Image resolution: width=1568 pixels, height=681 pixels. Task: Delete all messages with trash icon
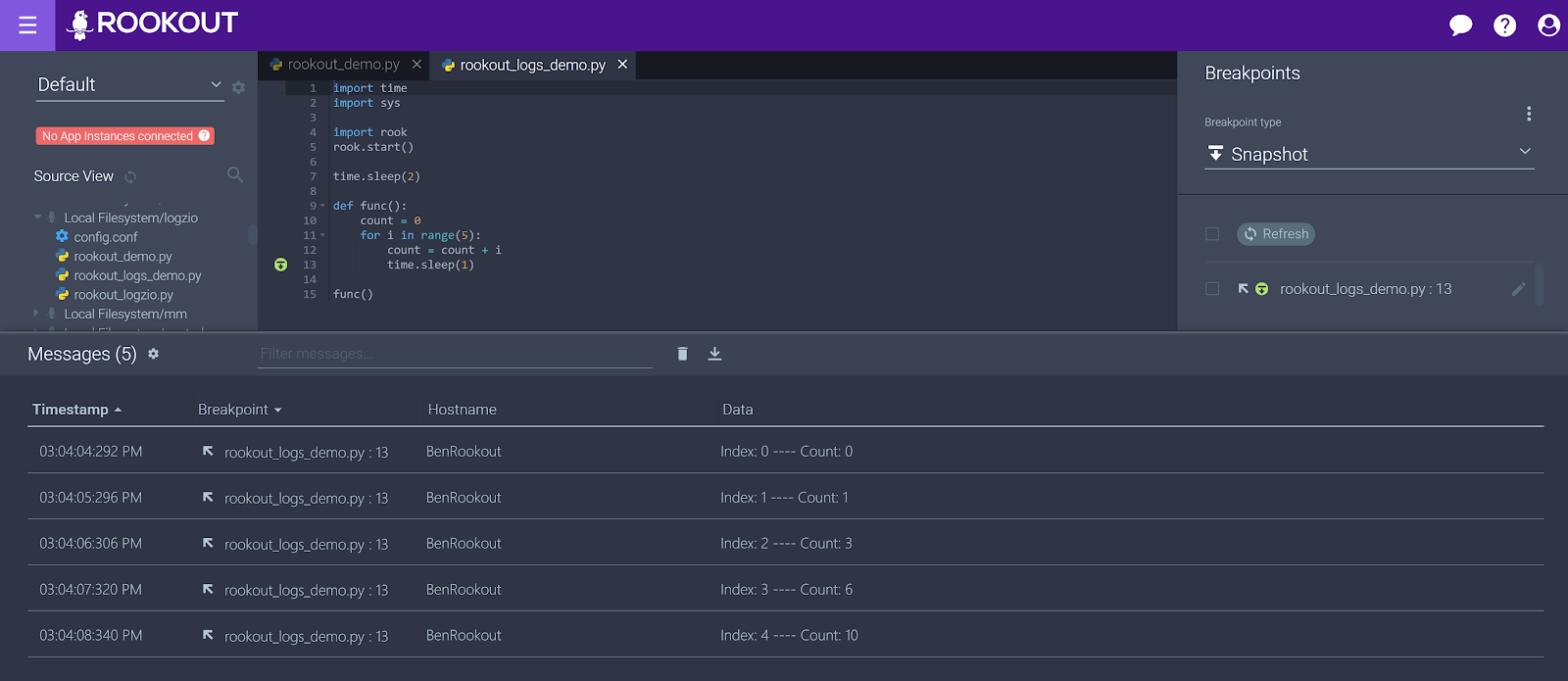[682, 354]
